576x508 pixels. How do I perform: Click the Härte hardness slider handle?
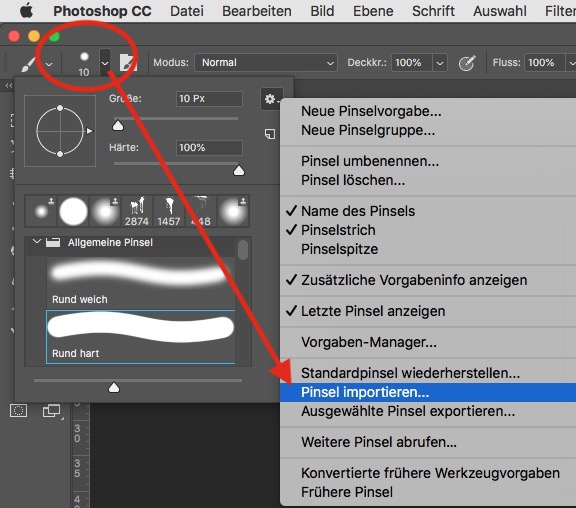coord(239,170)
